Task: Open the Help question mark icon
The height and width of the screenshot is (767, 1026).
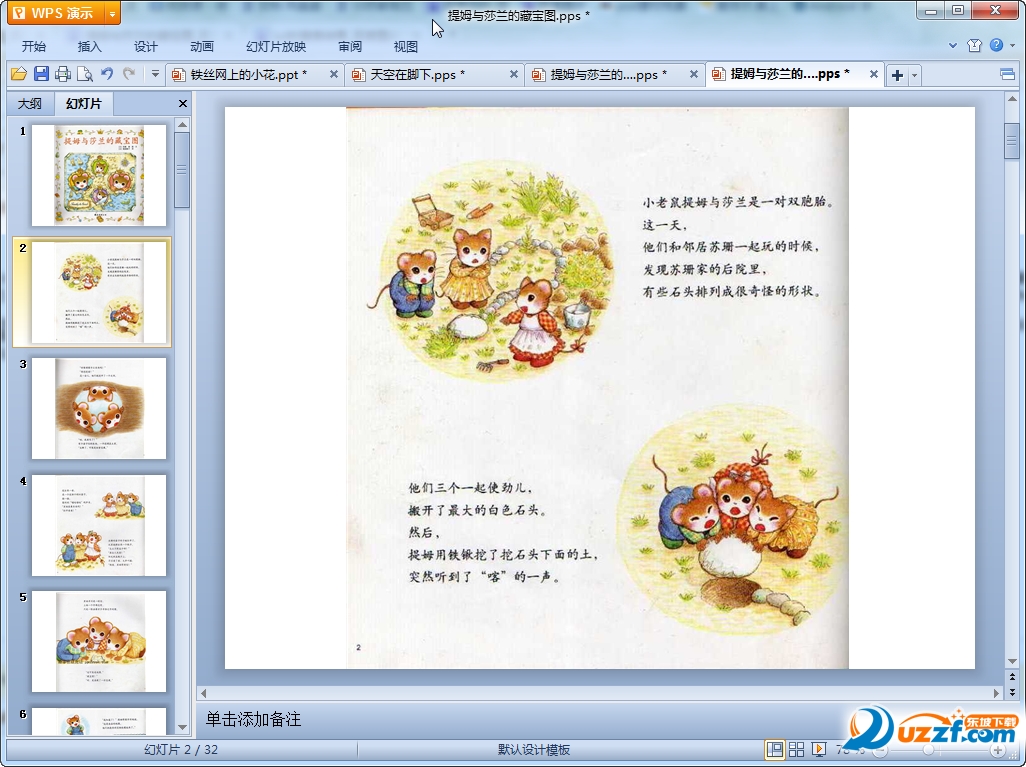Action: click(996, 45)
